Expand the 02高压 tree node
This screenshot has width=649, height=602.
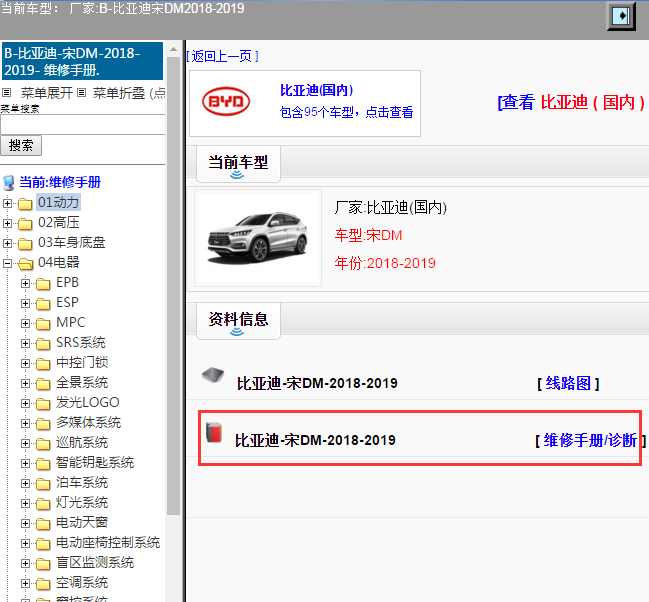point(7,223)
